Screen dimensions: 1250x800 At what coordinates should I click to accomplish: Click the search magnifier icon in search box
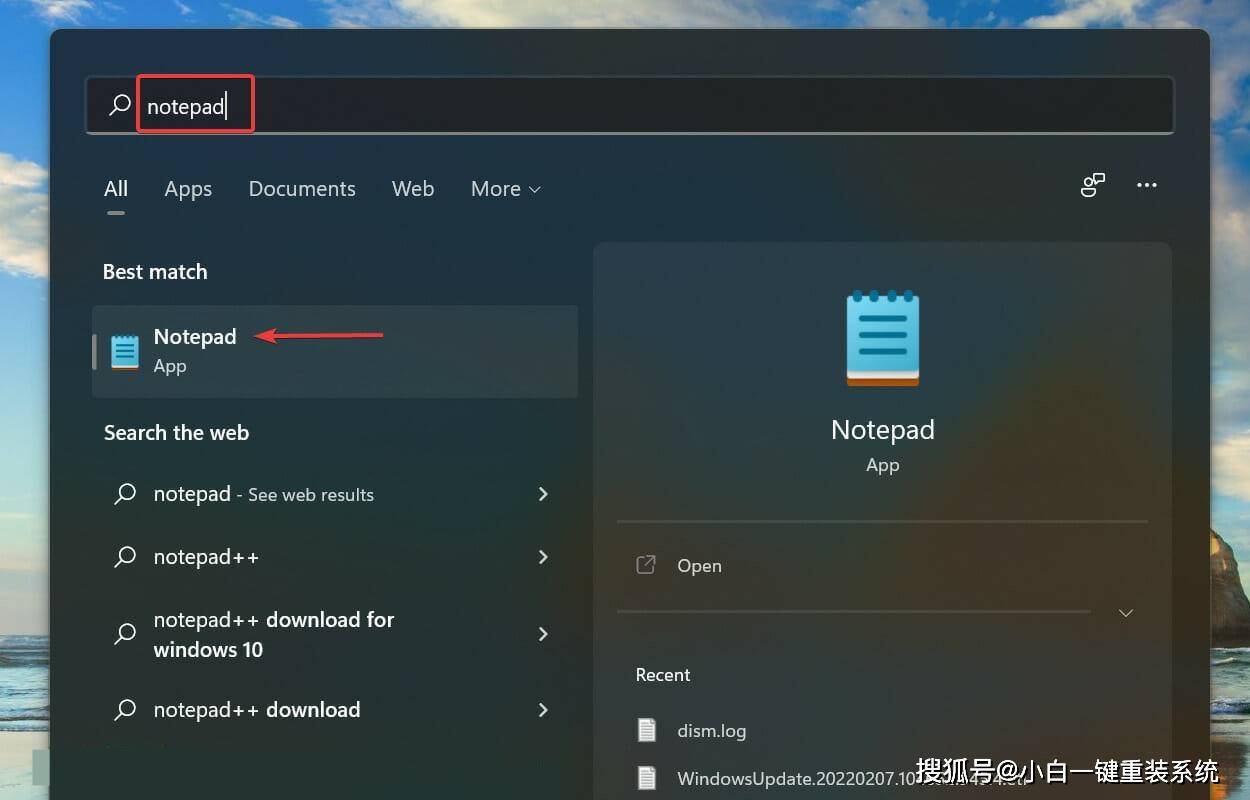[x=120, y=105]
